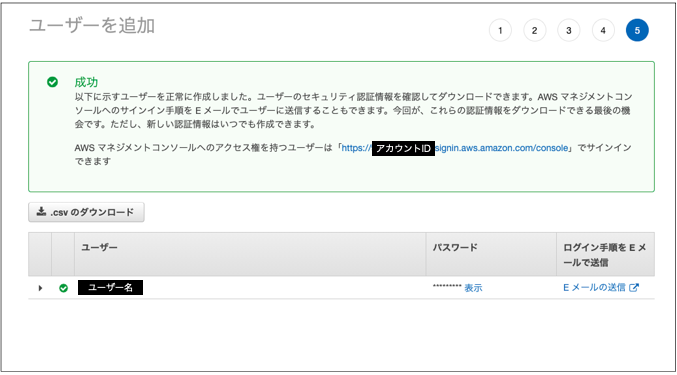The width and height of the screenshot is (677, 375).
Task: Go to step 2 indicator
Action: click(x=535, y=30)
